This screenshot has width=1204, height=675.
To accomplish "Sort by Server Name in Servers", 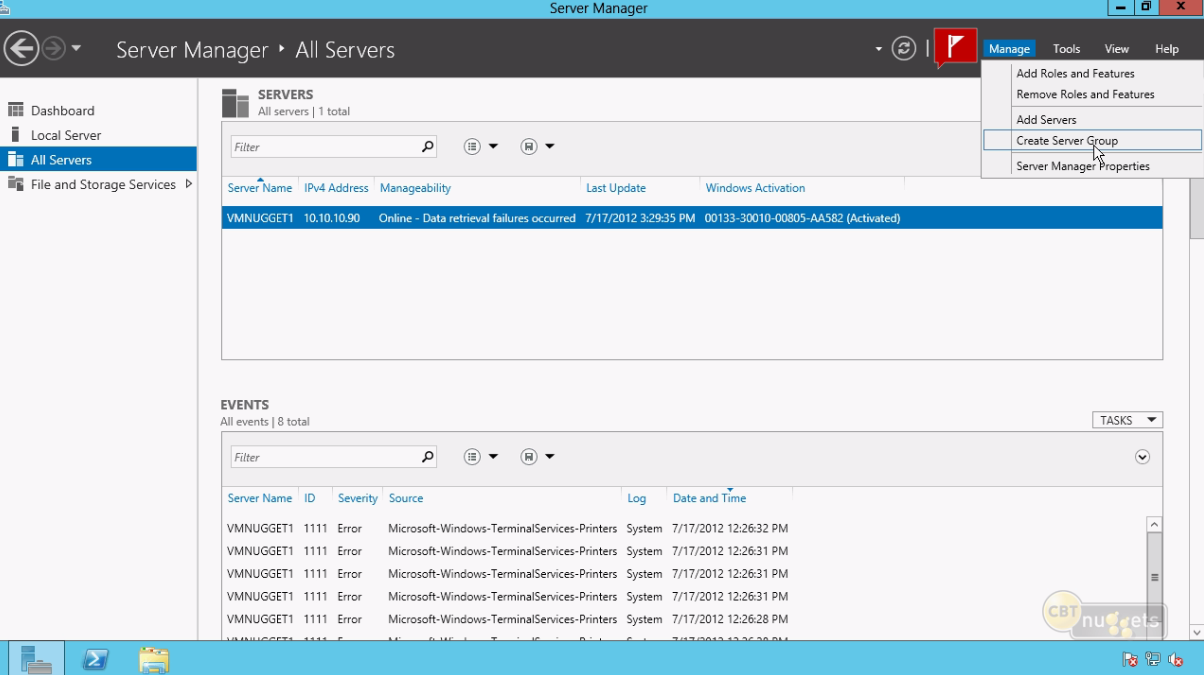I will tap(260, 188).
